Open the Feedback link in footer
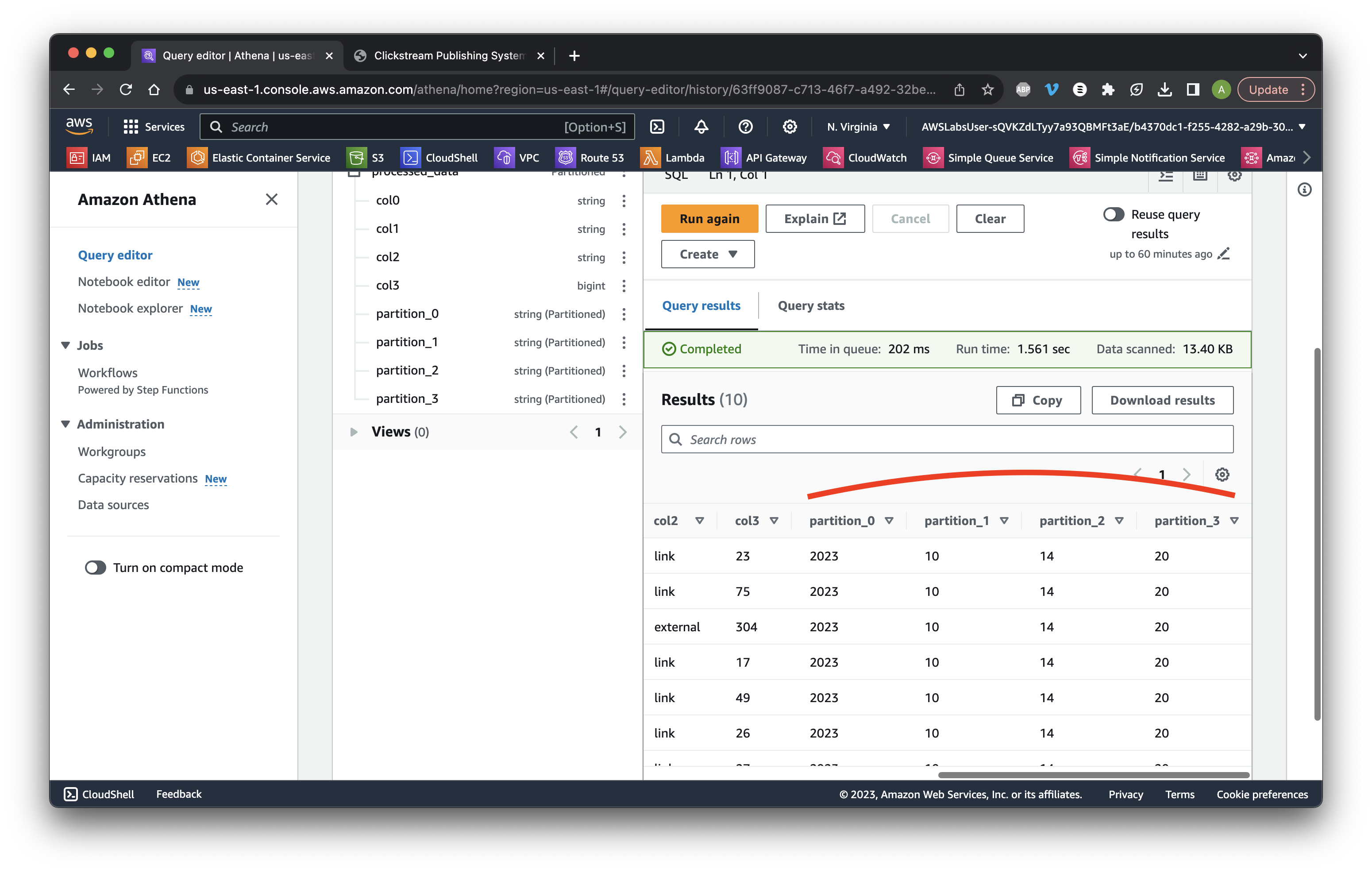Screen dimensions: 1372x873 click(179, 794)
